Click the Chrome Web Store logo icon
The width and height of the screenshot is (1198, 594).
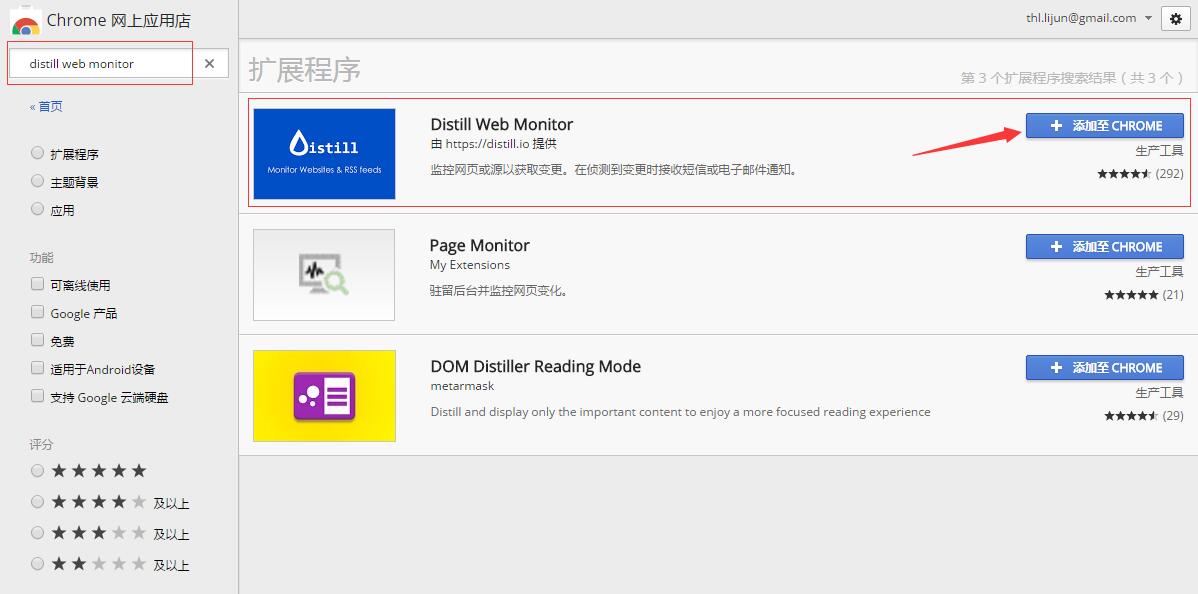(26, 22)
